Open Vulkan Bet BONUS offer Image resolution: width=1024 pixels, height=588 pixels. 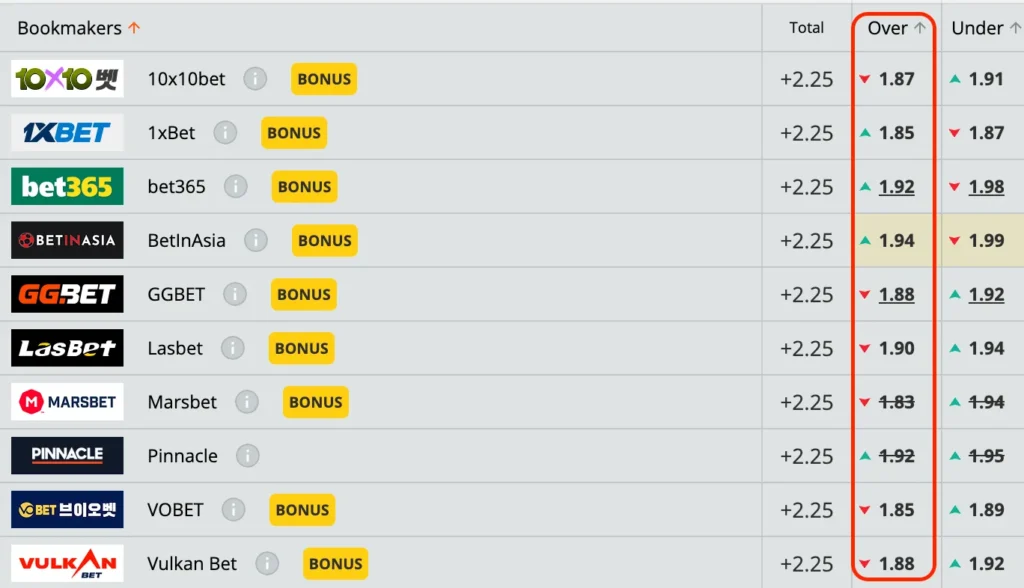(335, 563)
